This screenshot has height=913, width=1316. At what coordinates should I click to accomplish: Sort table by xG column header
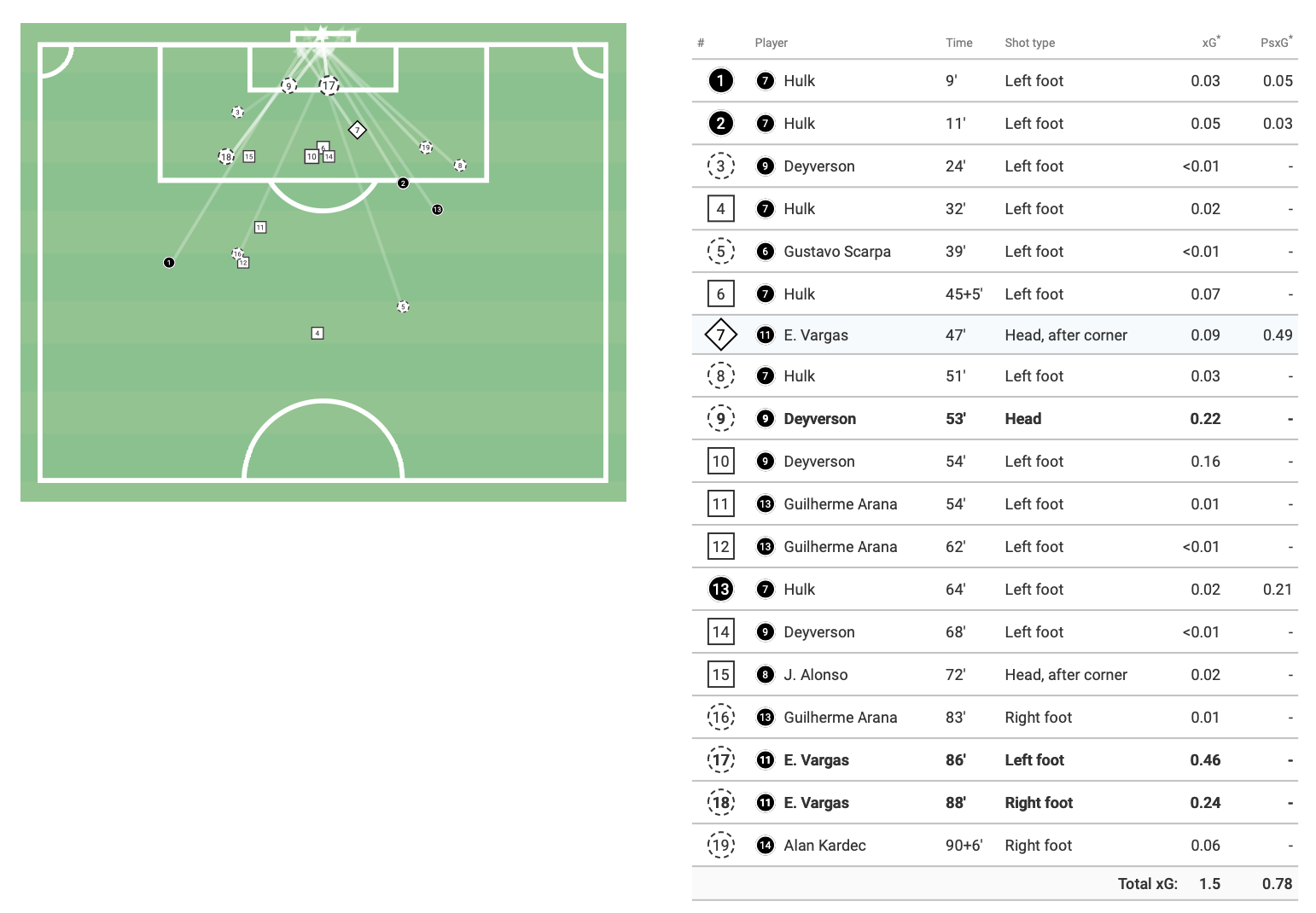pyautogui.click(x=1209, y=43)
